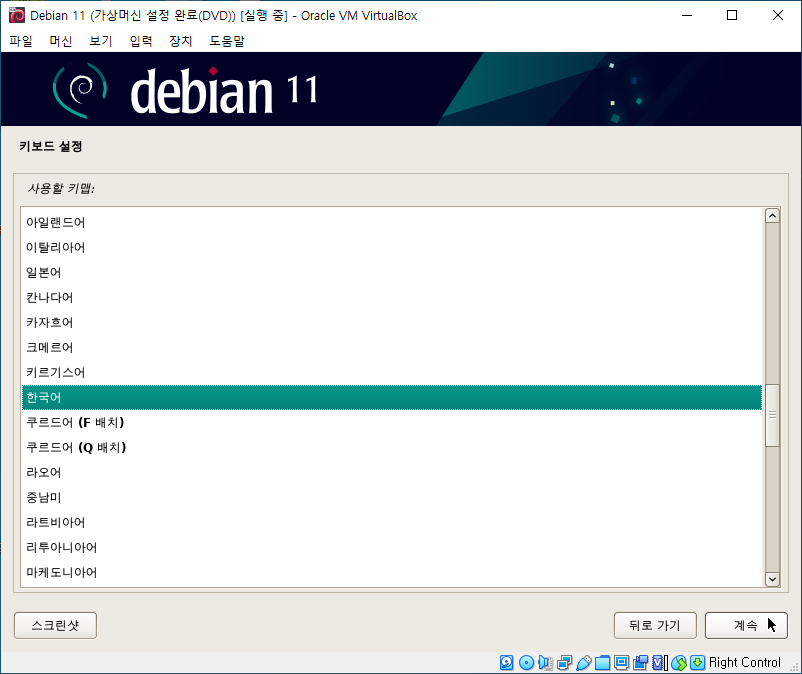
Task: Select 크메르어 keymap
Action: (392, 348)
